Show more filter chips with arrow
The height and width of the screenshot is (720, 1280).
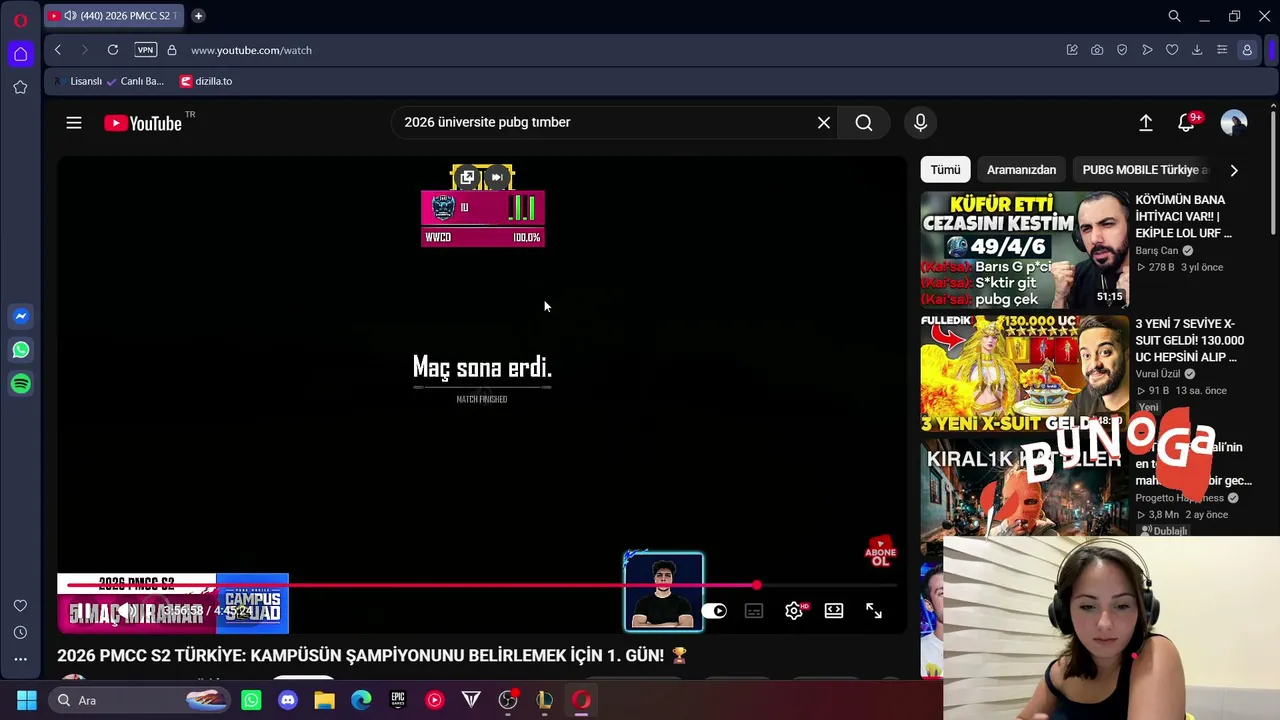1234,170
